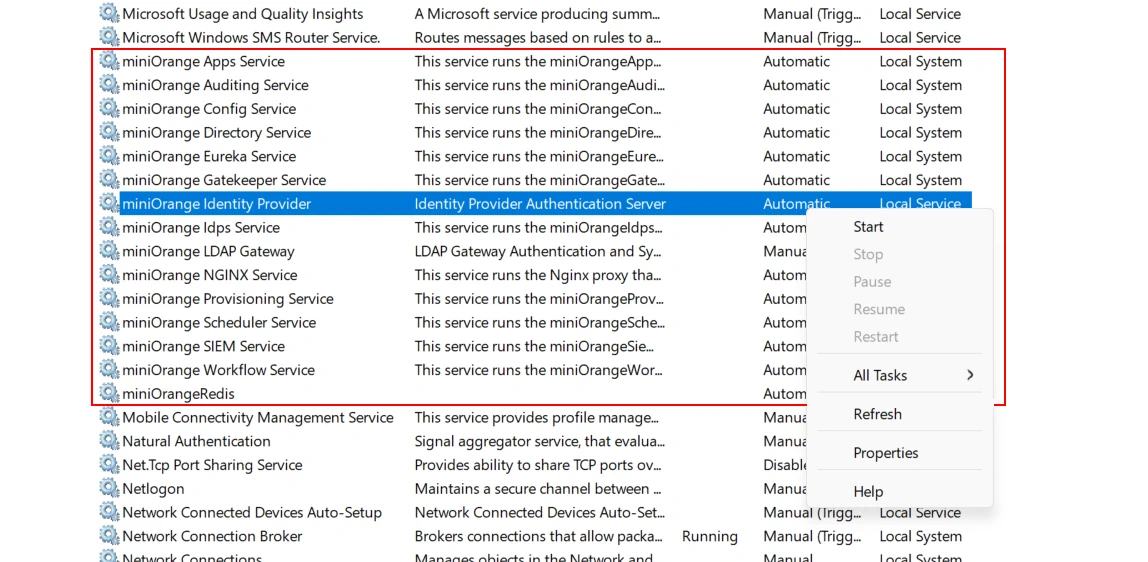Select the Mobile Connectivity Management Service name
The image size is (1148, 562).
click(258, 417)
